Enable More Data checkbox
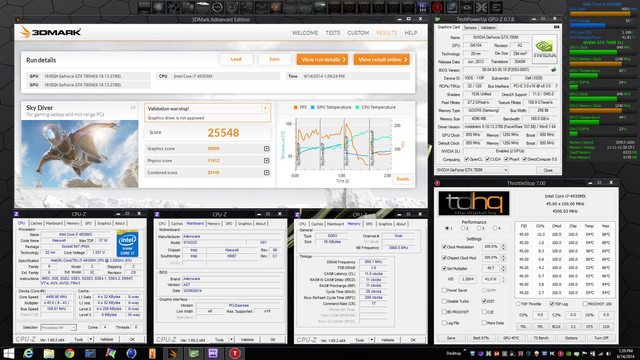The width and height of the screenshot is (640, 360). click(484, 323)
